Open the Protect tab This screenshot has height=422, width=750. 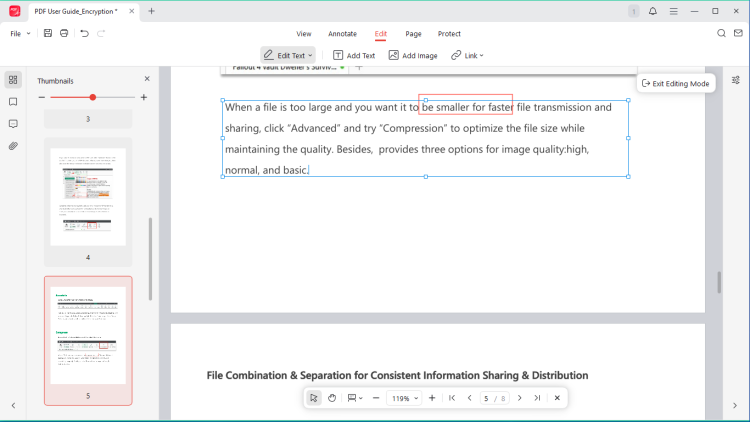click(x=449, y=33)
